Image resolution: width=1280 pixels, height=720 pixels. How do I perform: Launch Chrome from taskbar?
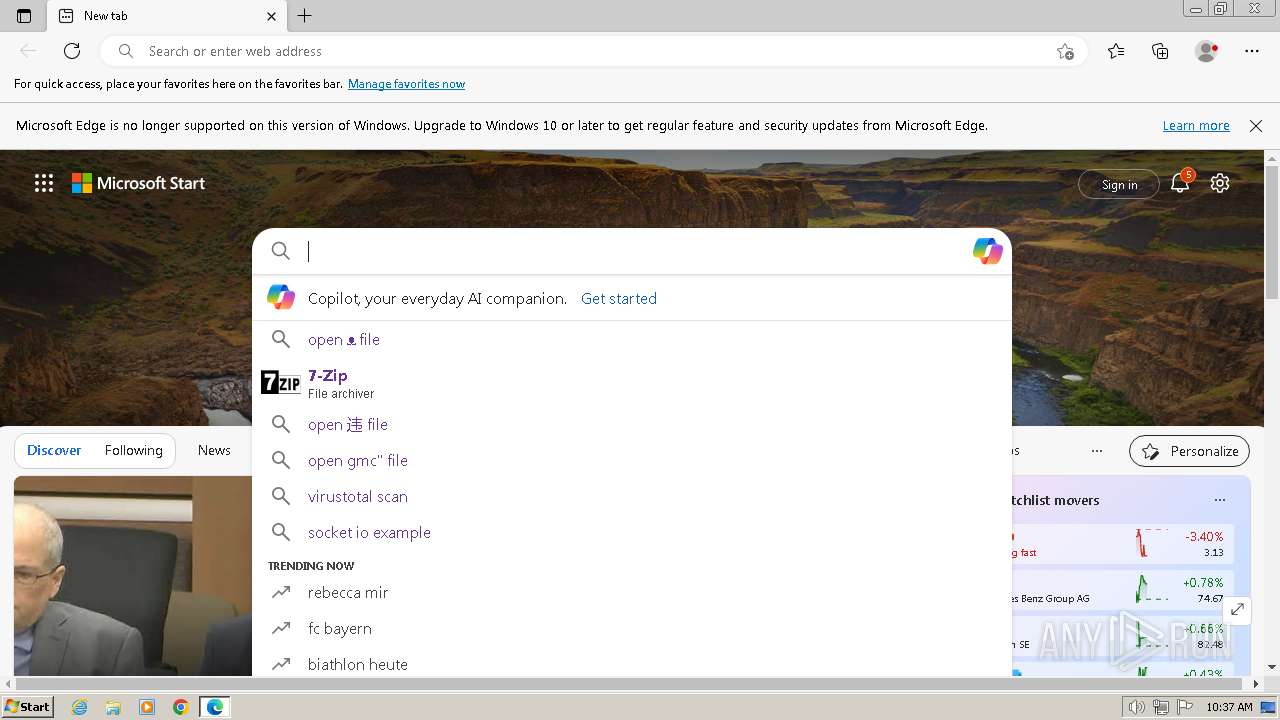click(x=181, y=707)
